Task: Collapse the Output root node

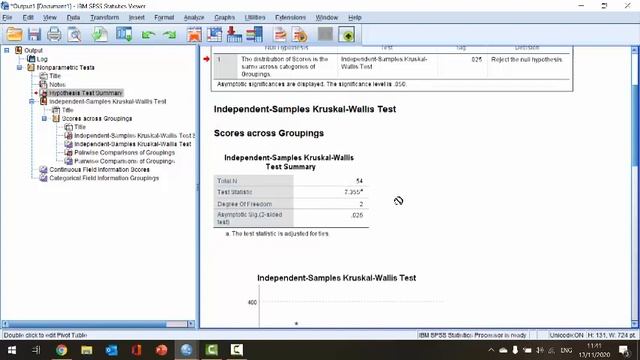Action: (x=7, y=50)
